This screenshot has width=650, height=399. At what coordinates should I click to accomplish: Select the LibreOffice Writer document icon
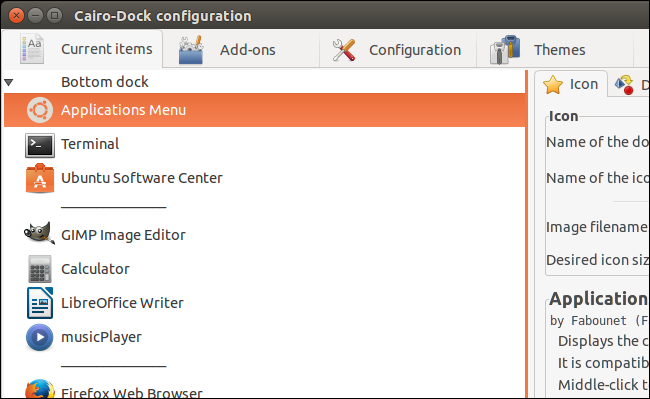[x=40, y=303]
